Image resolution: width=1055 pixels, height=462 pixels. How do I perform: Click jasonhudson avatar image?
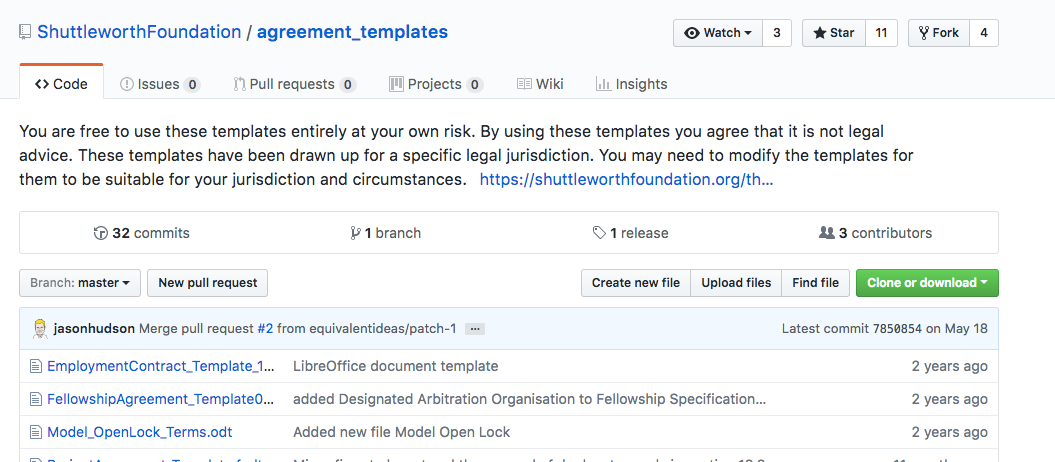(x=40, y=329)
